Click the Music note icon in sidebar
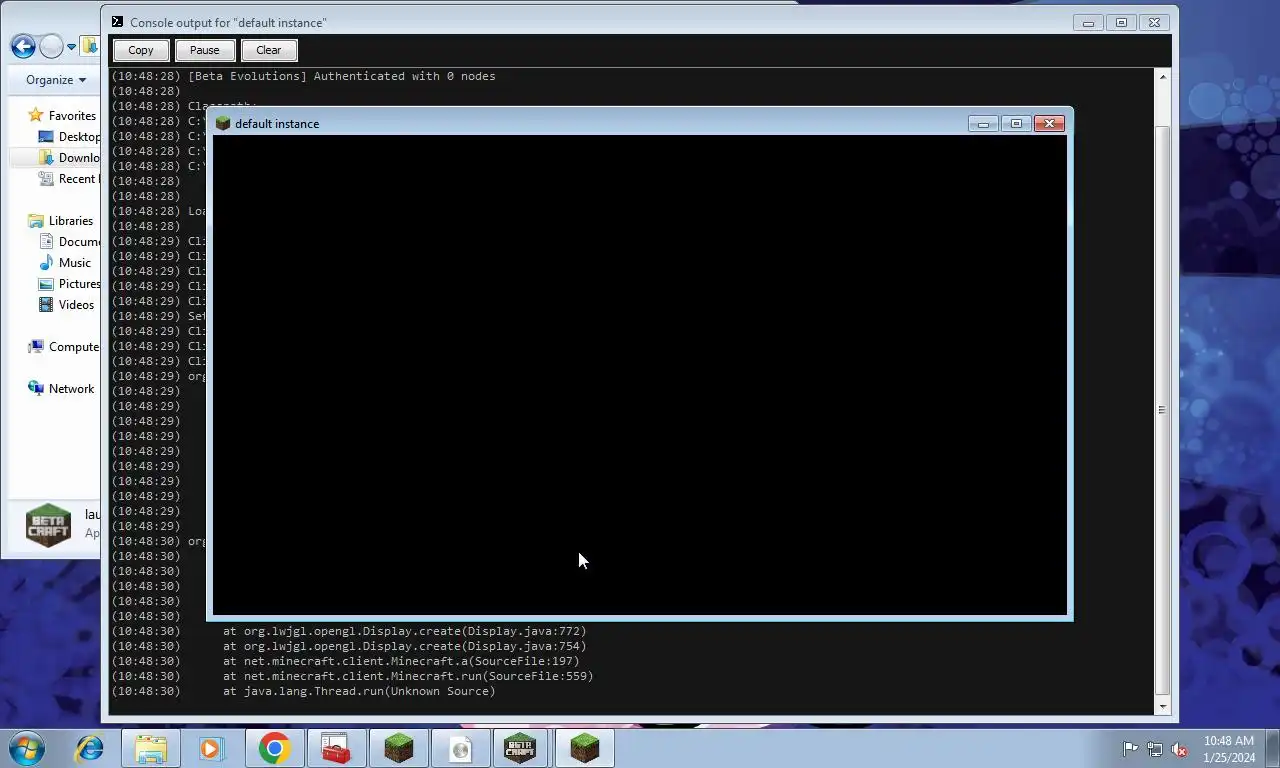The width and height of the screenshot is (1280, 768). pos(46,263)
